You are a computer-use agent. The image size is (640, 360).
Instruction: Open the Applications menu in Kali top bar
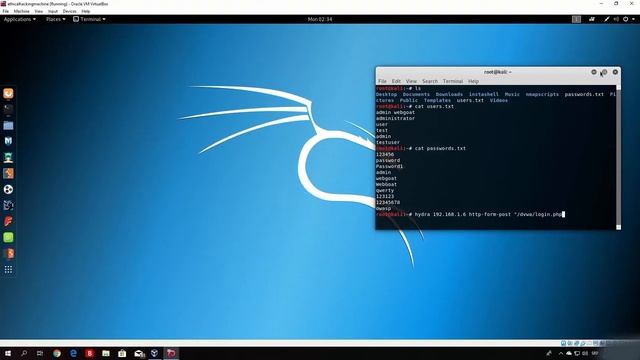(20, 19)
